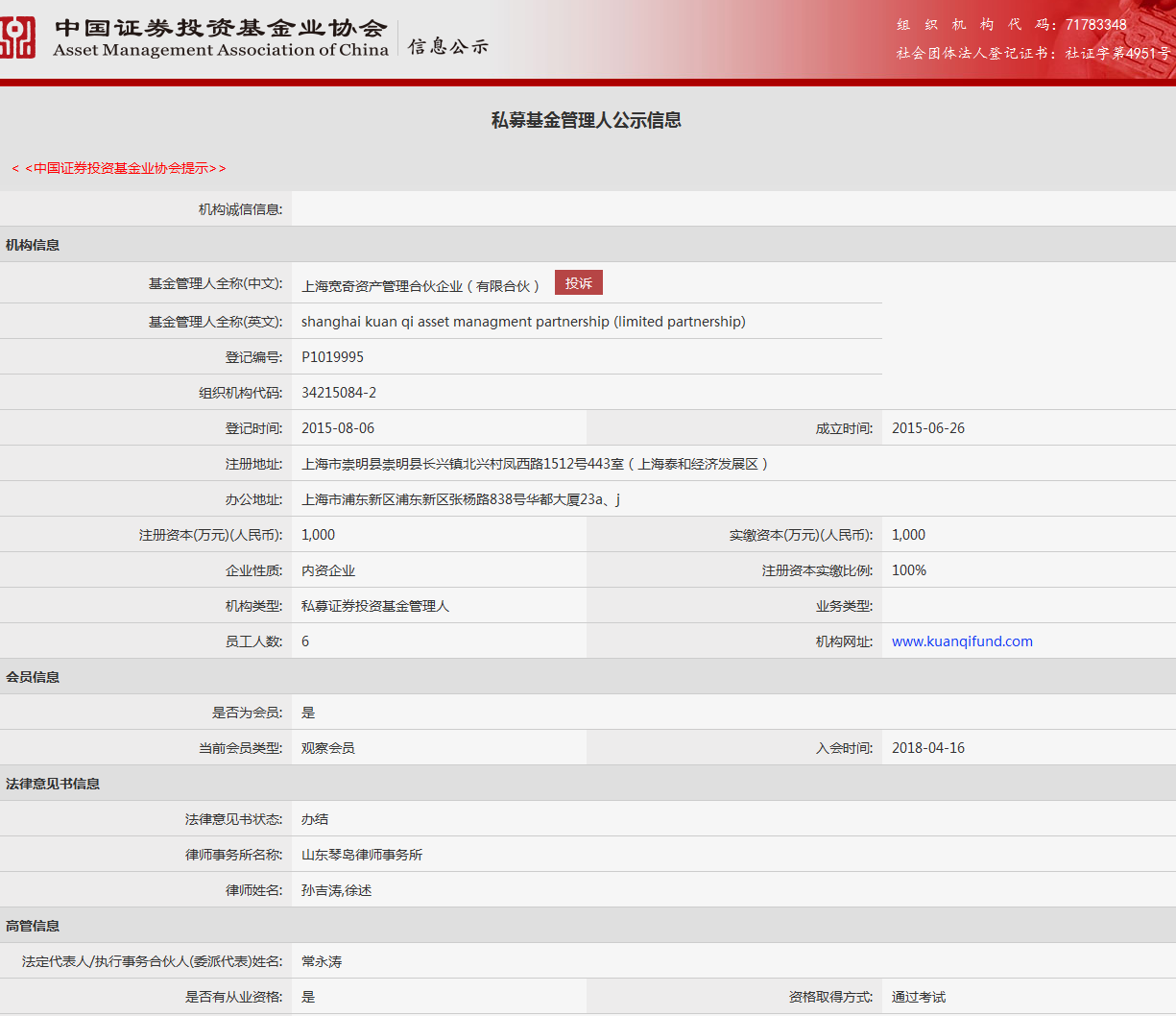The width and height of the screenshot is (1176, 1016).
Task: Click the Chinese name 上海宽奇资产管理合伙企业
Action: coord(420,286)
